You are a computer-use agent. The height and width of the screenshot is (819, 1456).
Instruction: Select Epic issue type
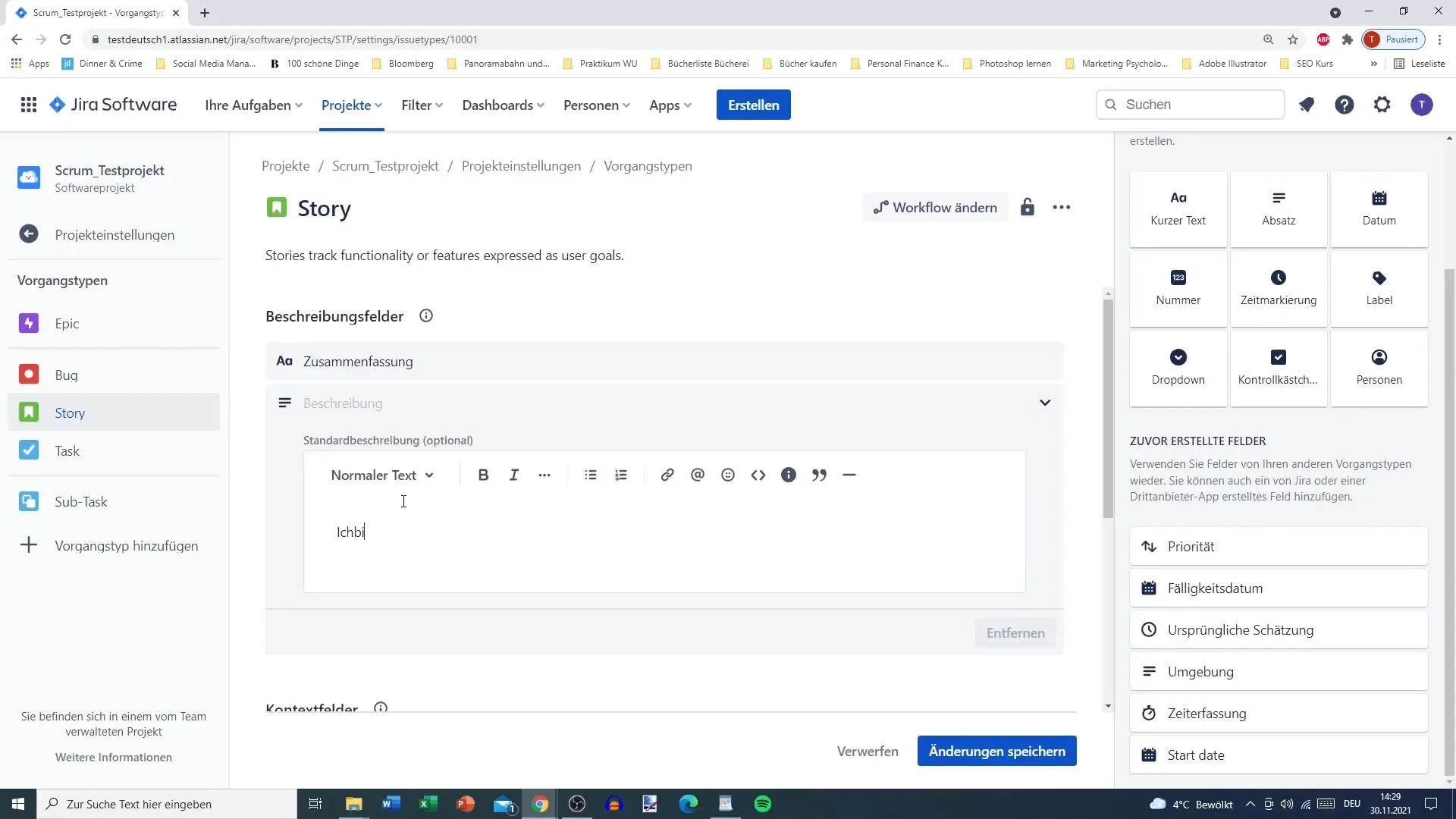coord(114,323)
